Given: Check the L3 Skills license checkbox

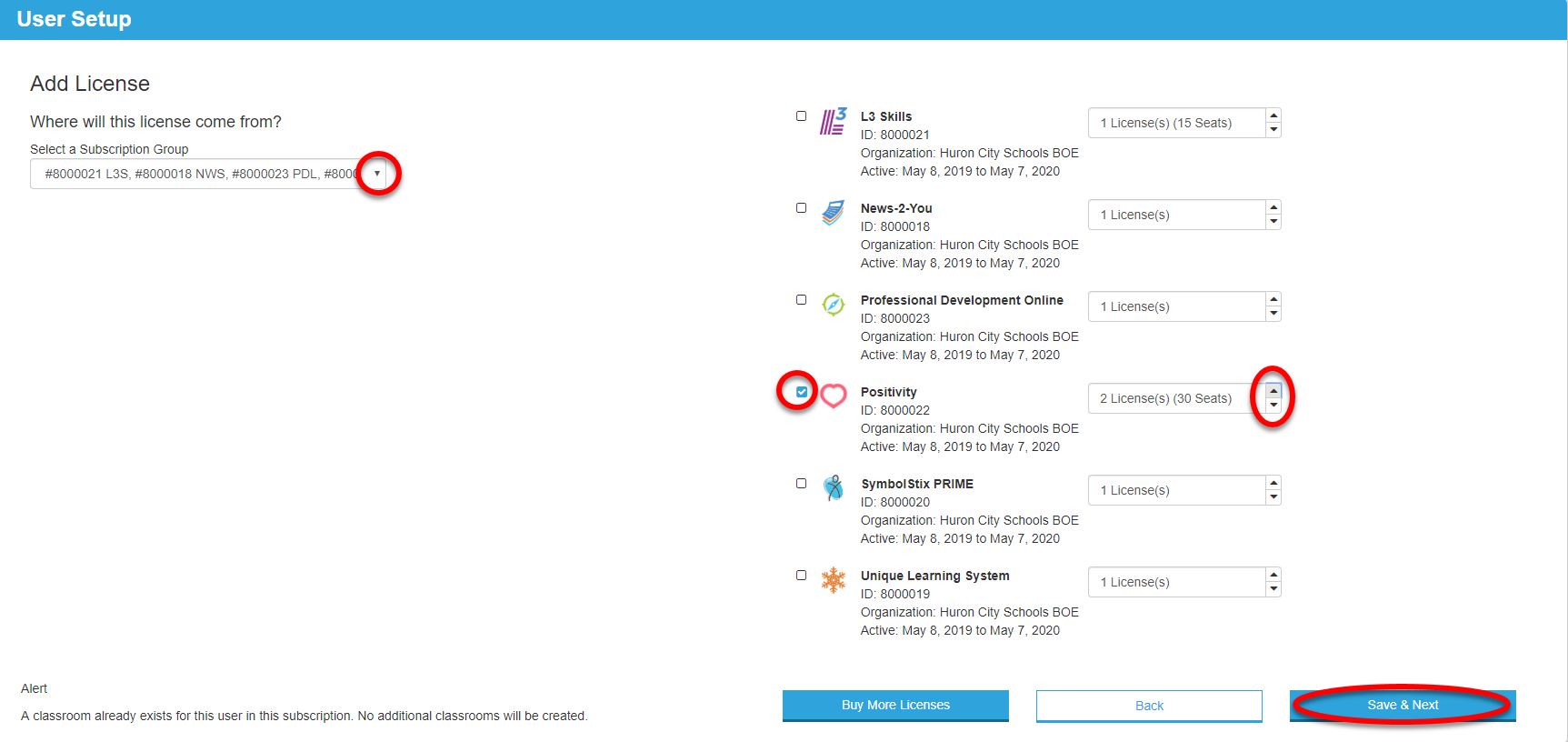Looking at the screenshot, I should point(801,116).
